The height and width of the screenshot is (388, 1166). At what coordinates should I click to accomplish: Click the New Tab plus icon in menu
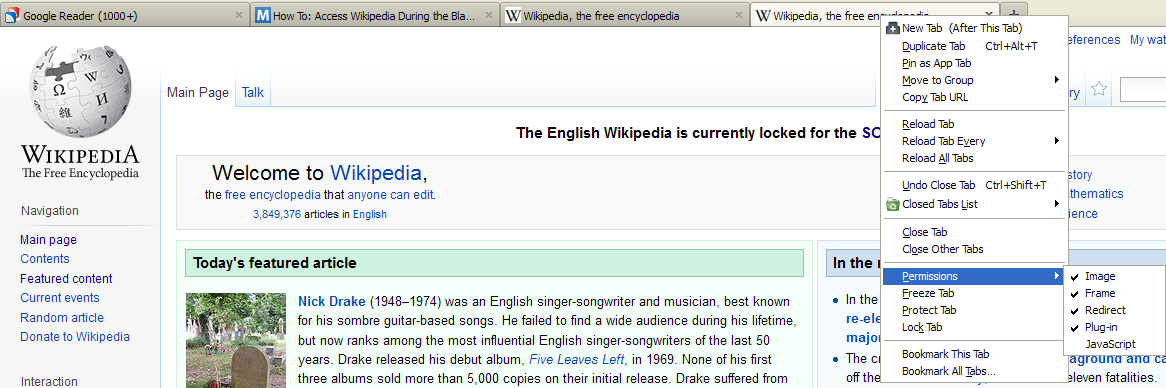893,28
